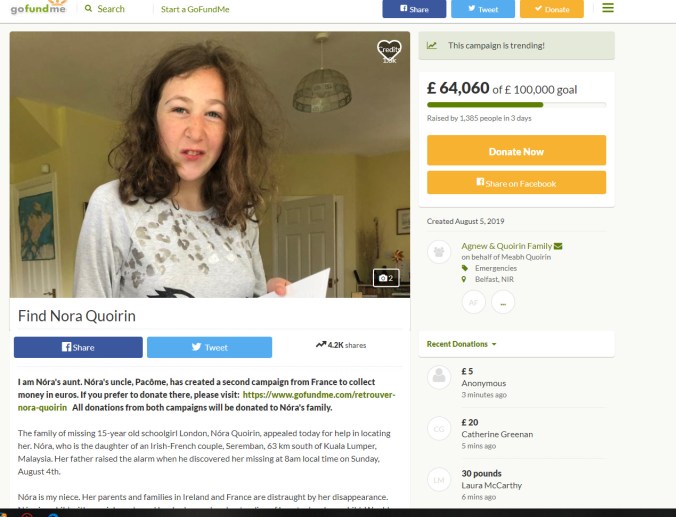Show more team members ellipsis circle
This screenshot has height=517, width=676.
click(x=503, y=302)
